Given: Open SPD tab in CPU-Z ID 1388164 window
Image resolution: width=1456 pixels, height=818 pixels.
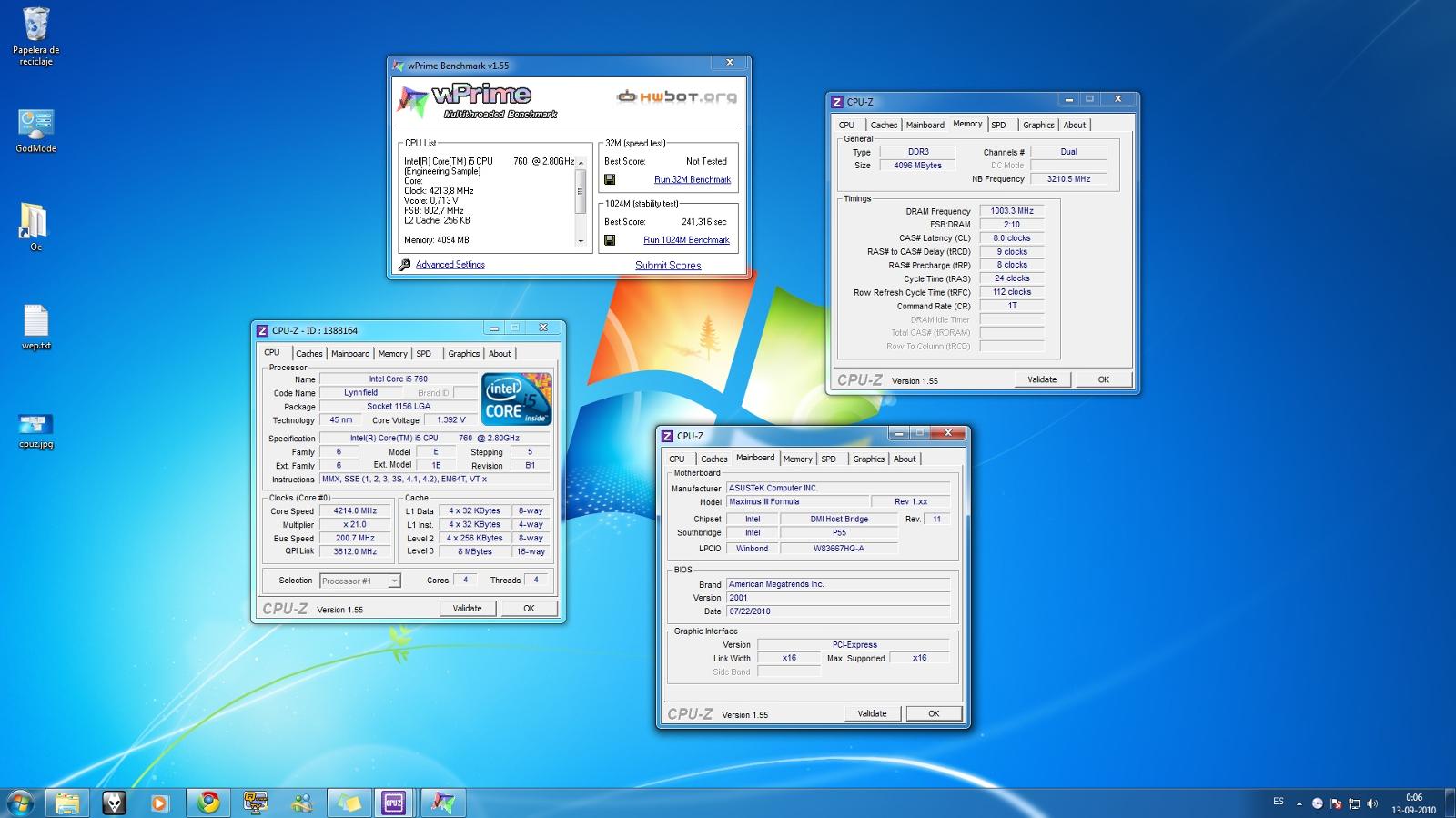Looking at the screenshot, I should pyautogui.click(x=424, y=354).
